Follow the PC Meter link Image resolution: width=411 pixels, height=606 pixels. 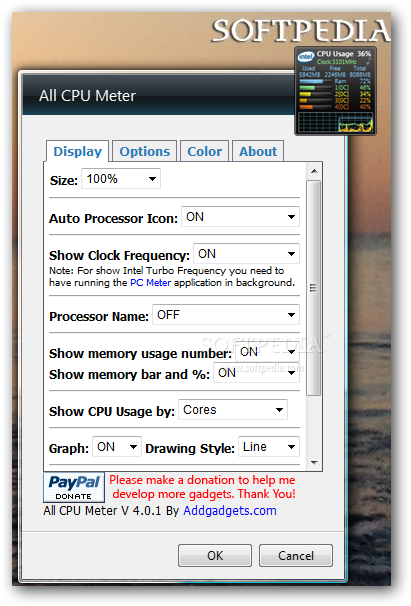[x=150, y=283]
